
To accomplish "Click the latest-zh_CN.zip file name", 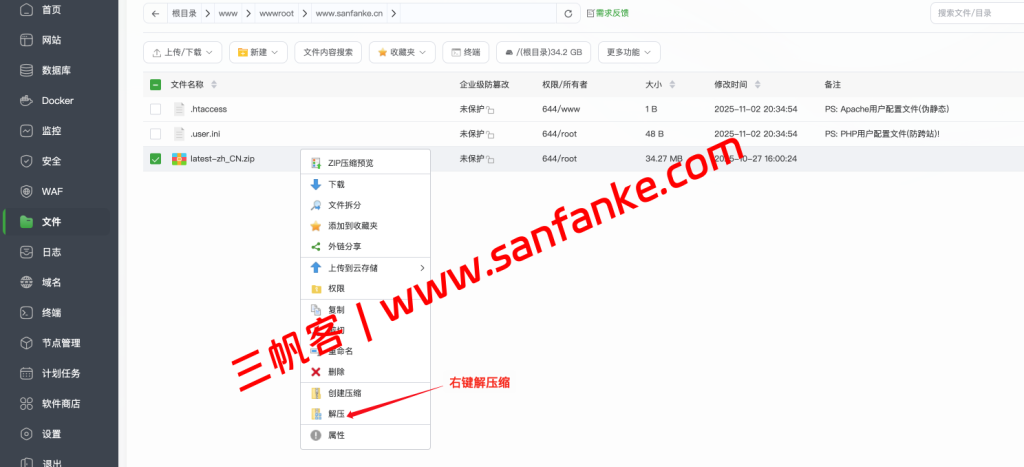I will click(x=222, y=159).
